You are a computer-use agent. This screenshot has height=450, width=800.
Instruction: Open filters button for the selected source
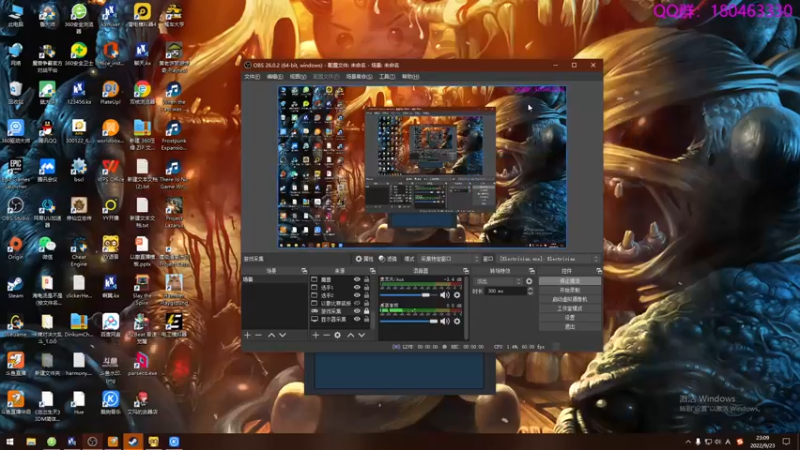coord(388,259)
